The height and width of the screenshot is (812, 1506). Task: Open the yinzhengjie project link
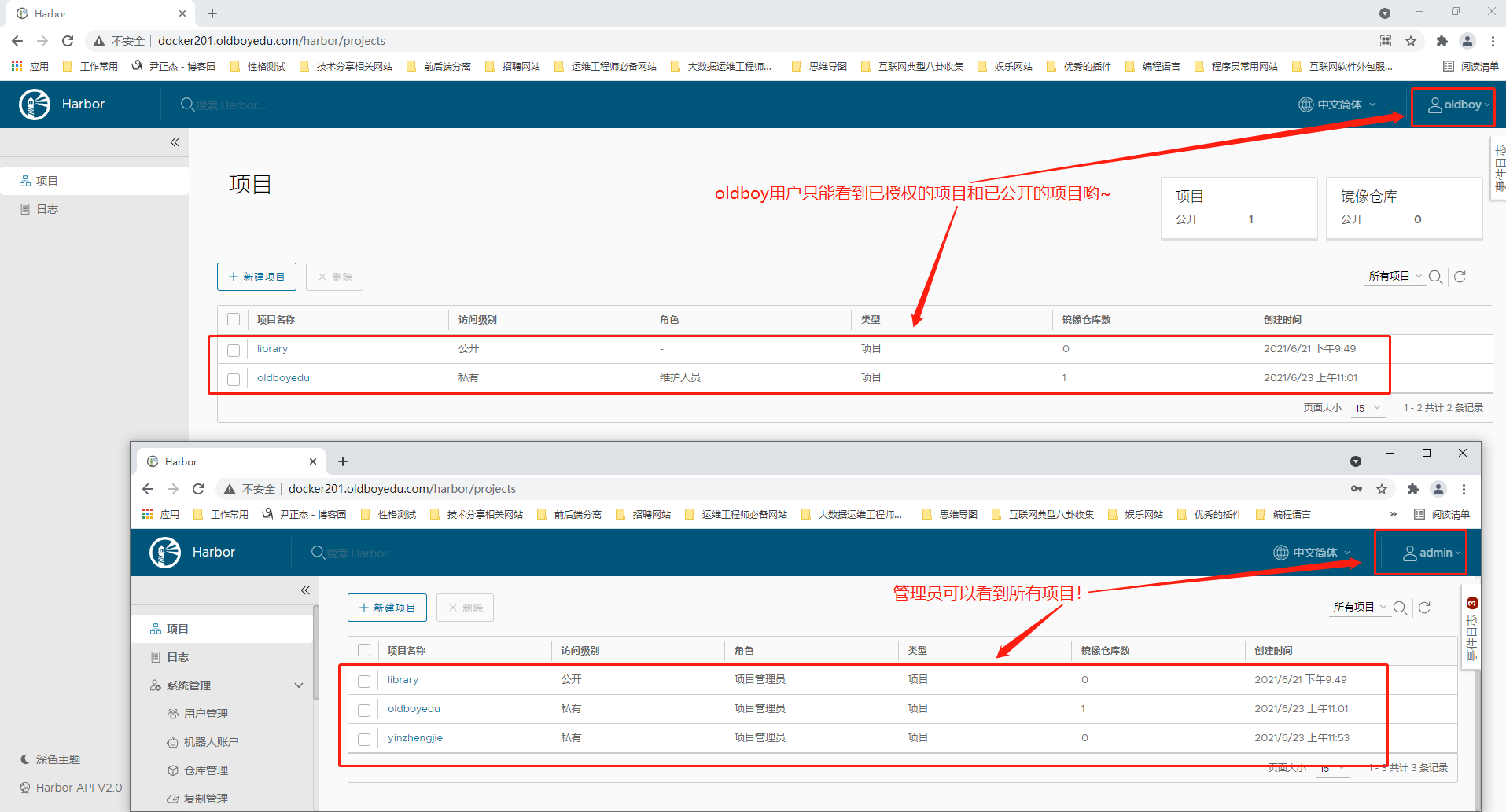point(414,738)
